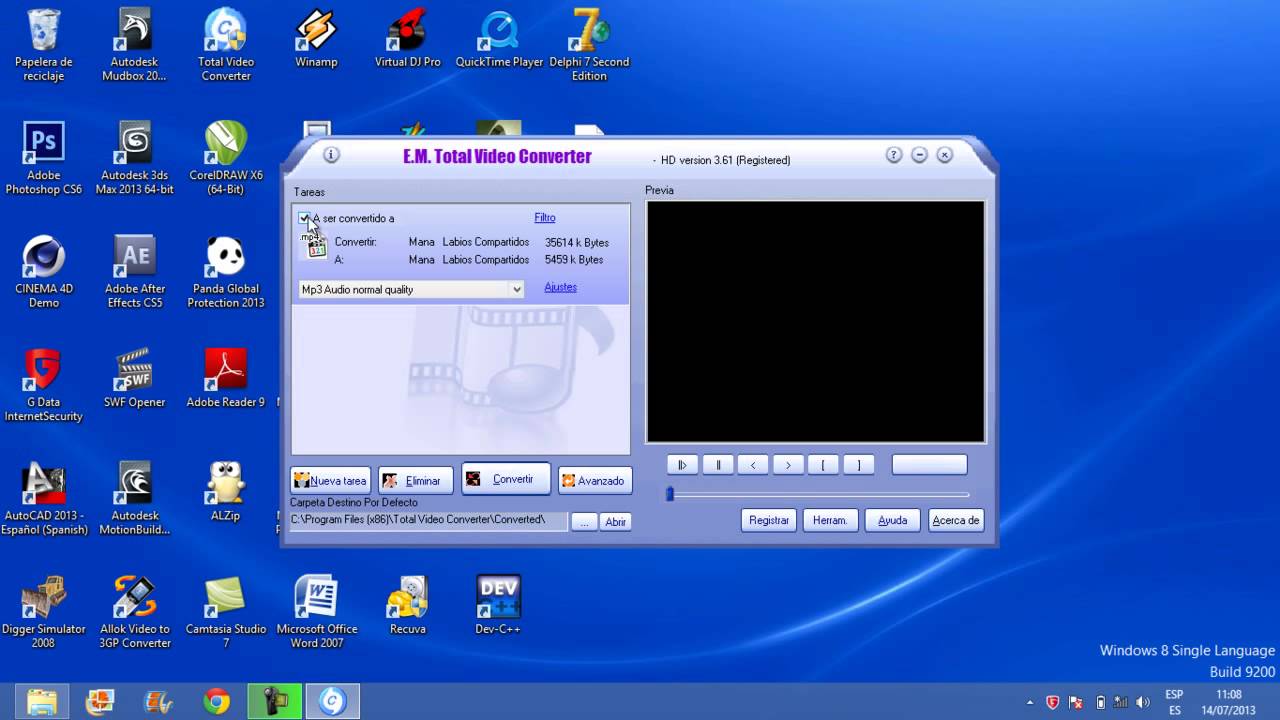Open the Microsoft Office Word 2007 desktop icon
Image resolution: width=1280 pixels, height=720 pixels.
tap(316, 612)
